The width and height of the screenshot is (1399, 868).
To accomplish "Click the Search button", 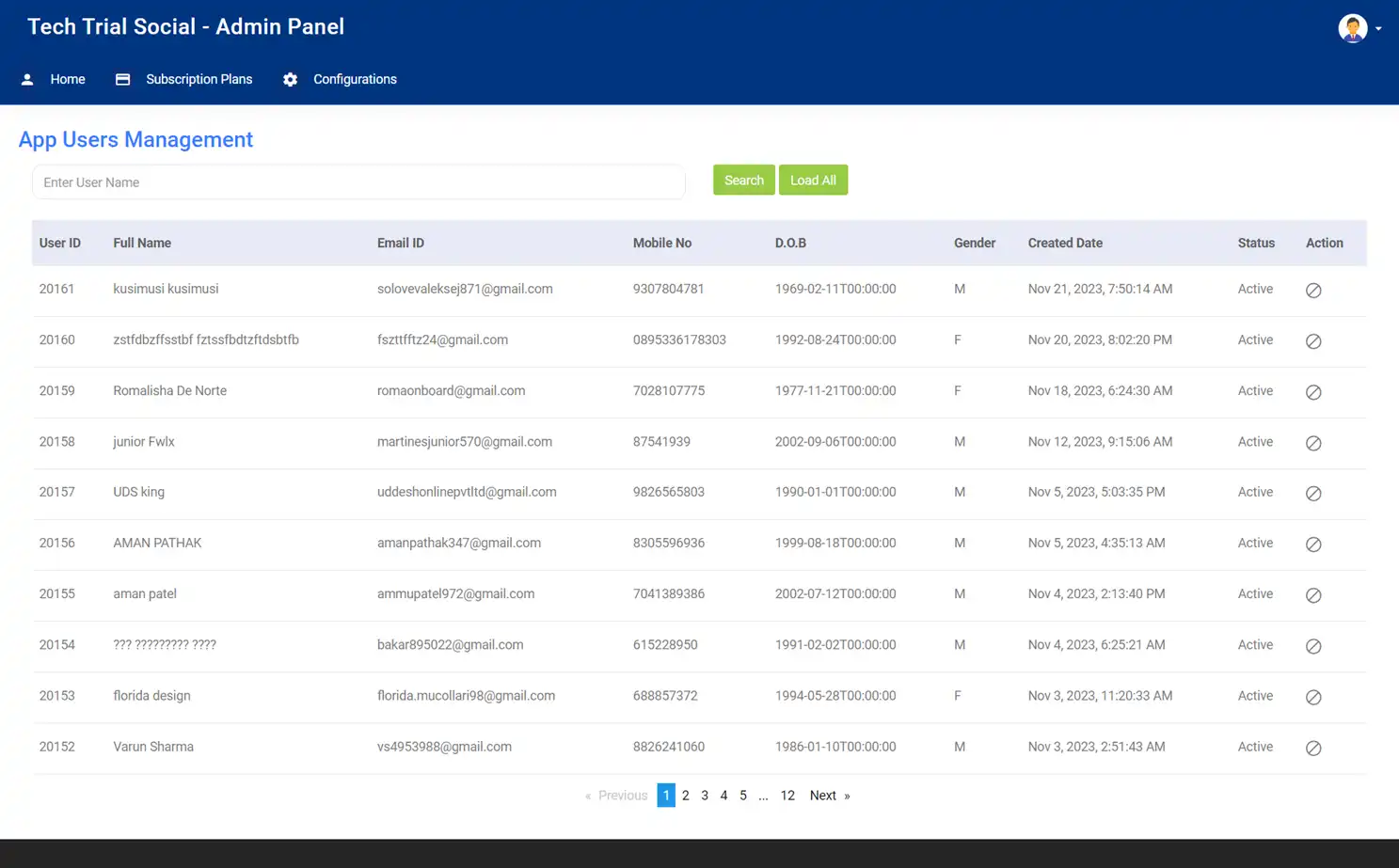I will click(743, 180).
